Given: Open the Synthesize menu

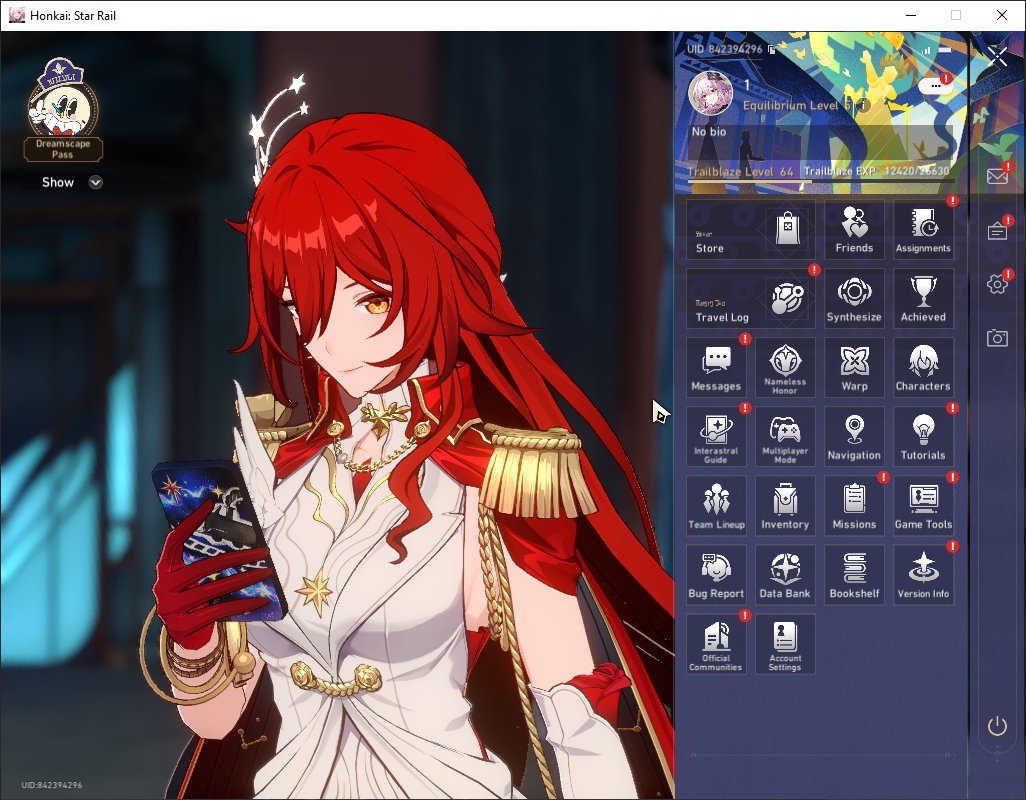Looking at the screenshot, I should (854, 298).
